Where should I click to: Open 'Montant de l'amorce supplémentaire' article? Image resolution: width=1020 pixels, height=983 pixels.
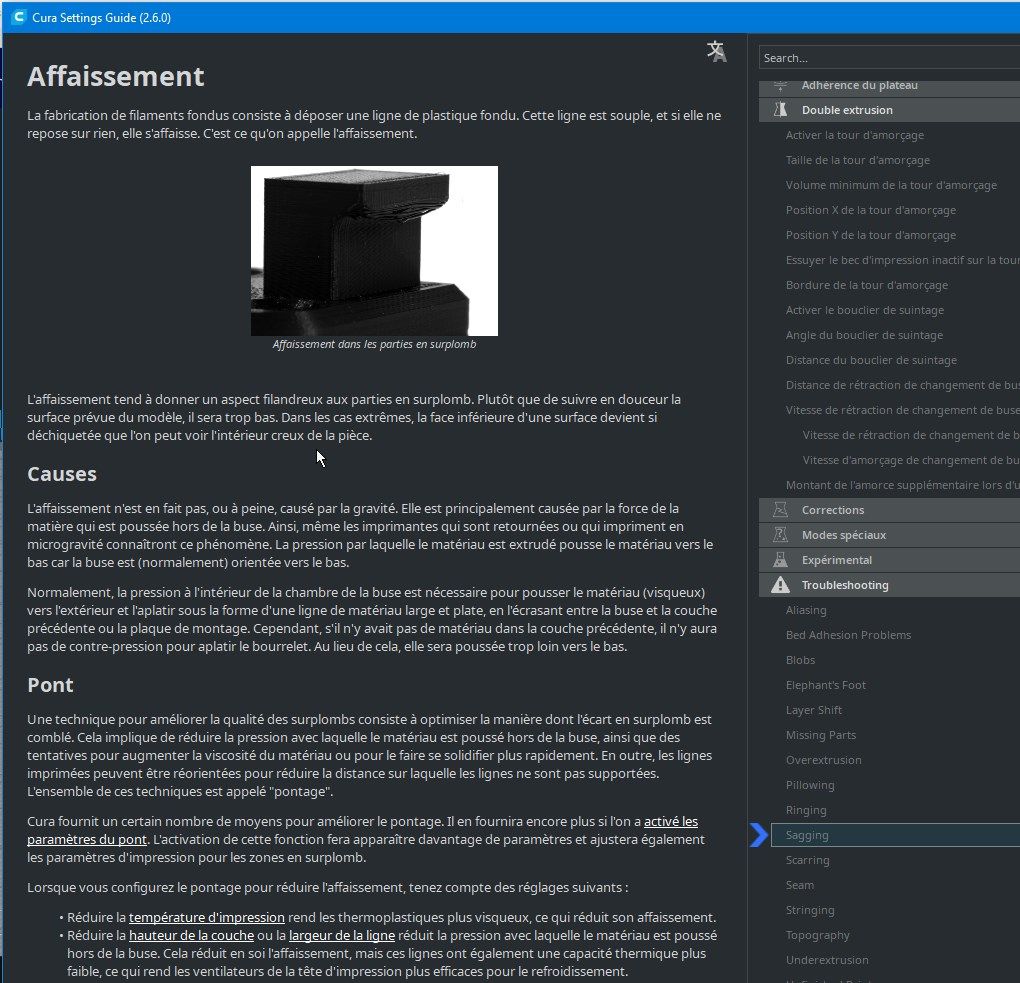click(903, 485)
